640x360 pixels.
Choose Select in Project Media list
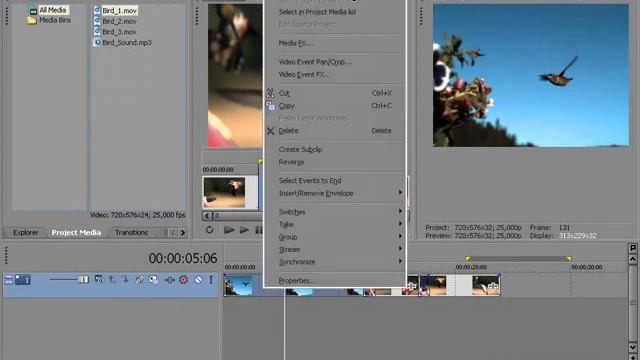pyautogui.click(x=335, y=12)
